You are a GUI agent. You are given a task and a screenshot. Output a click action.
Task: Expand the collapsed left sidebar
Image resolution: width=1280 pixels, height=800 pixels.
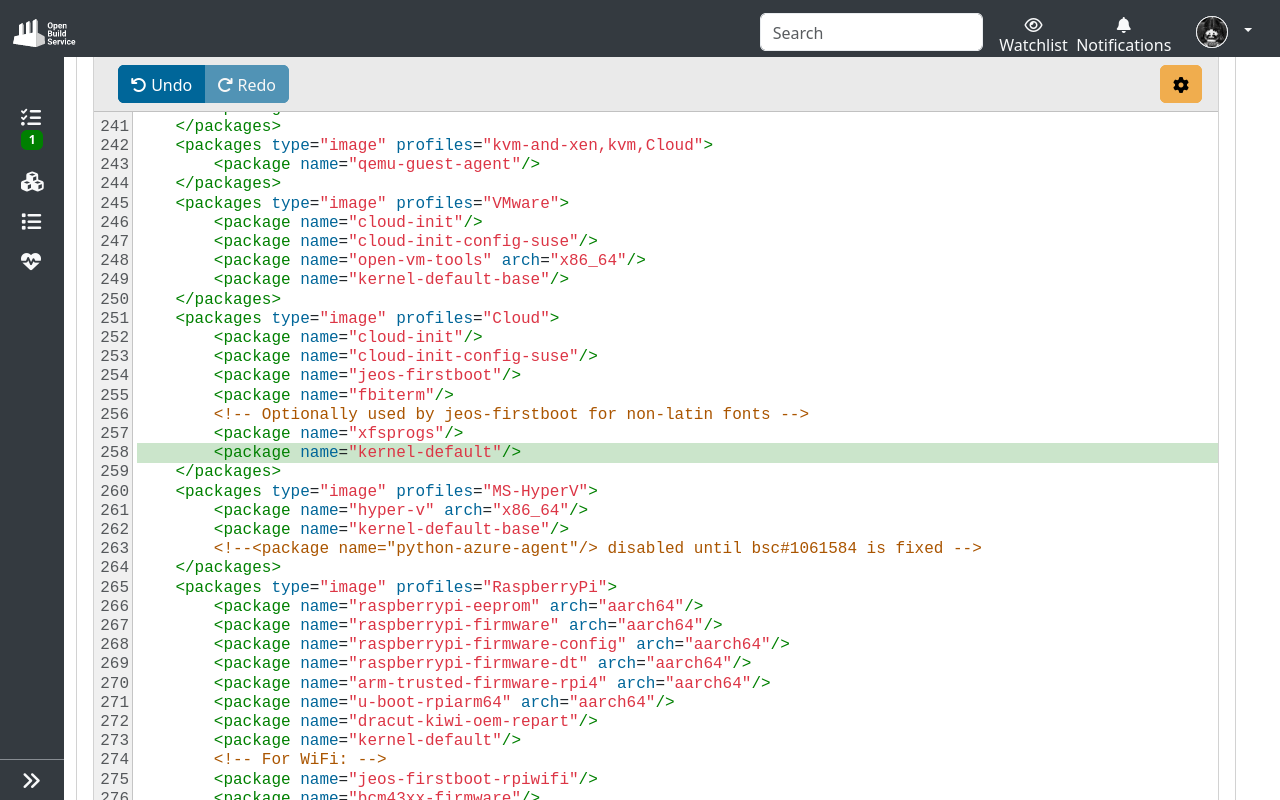click(x=31, y=780)
